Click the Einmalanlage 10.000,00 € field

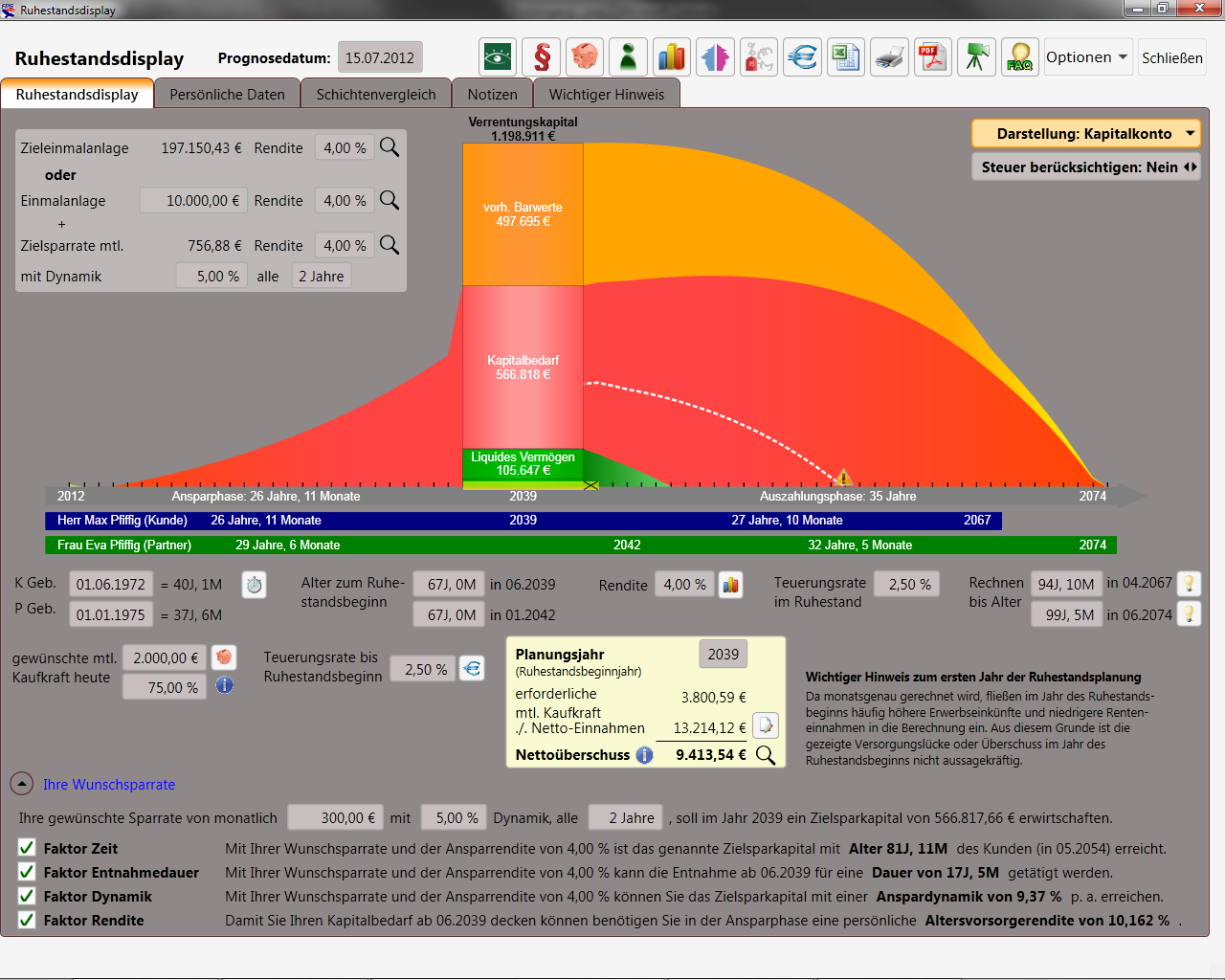(x=193, y=201)
